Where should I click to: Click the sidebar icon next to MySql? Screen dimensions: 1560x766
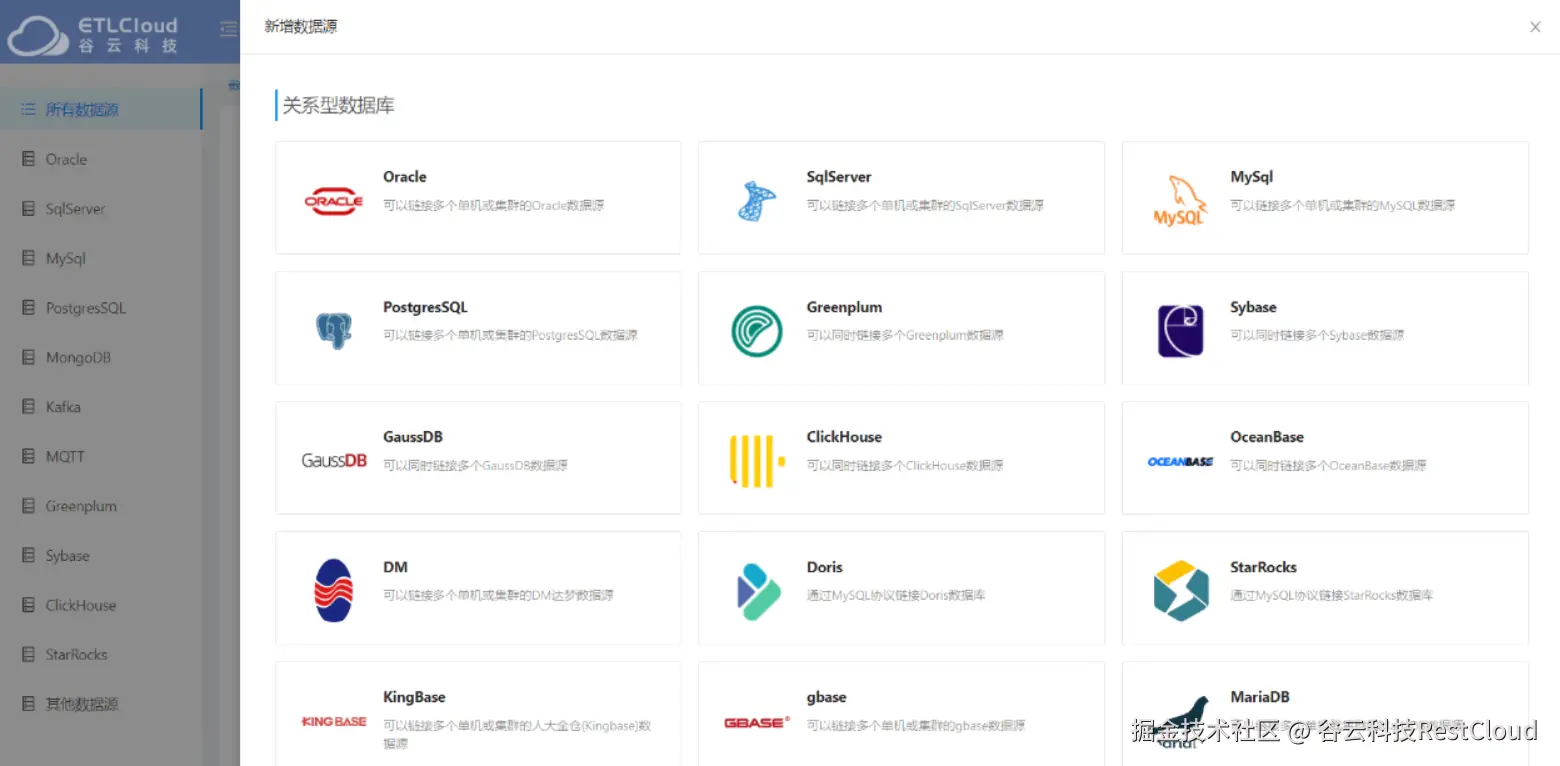coord(29,258)
